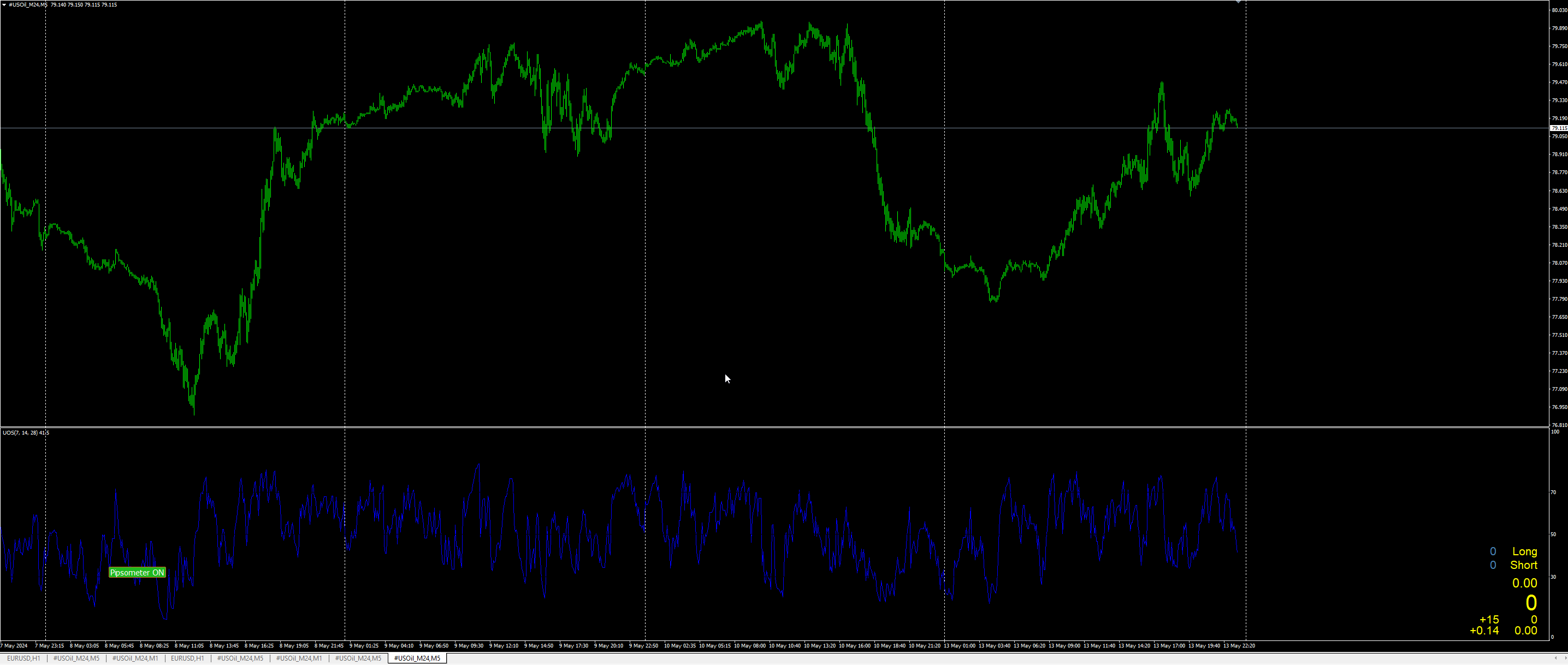Click the large yellow 0 pips counter
The image size is (1568, 665).
(x=1531, y=602)
